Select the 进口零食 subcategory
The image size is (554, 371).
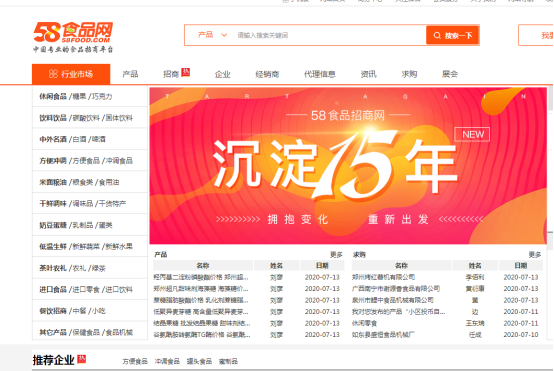(x=86, y=290)
